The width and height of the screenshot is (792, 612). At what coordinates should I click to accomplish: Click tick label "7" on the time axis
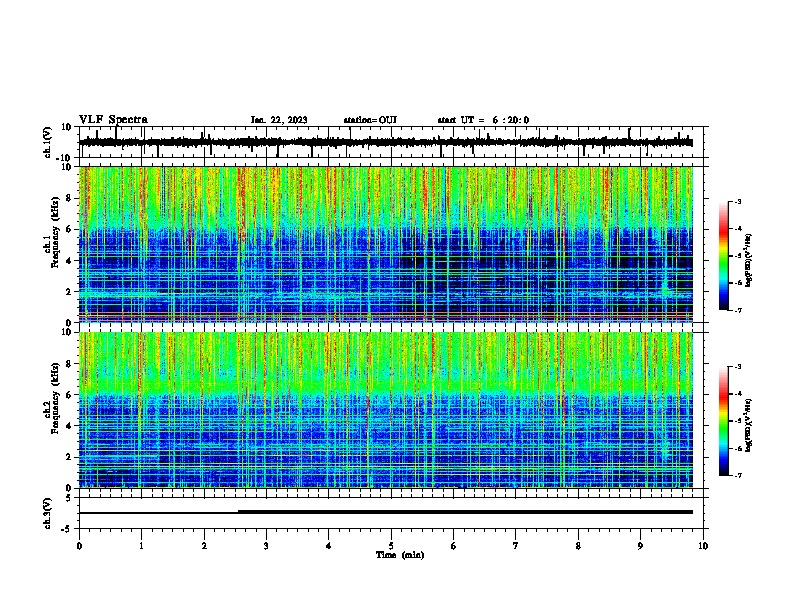pyautogui.click(x=516, y=546)
